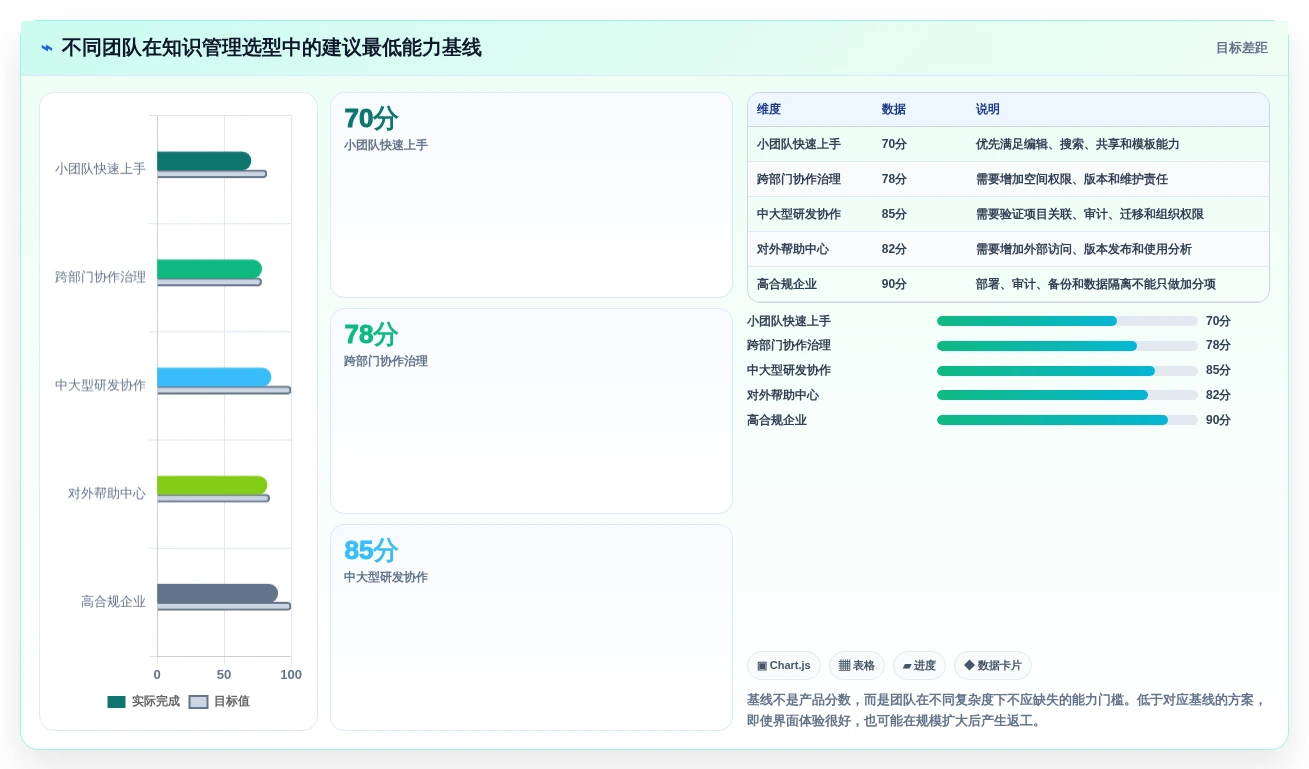Click the 实际完成 legend color box
Screen dimensions: 1309x769
tap(117, 701)
